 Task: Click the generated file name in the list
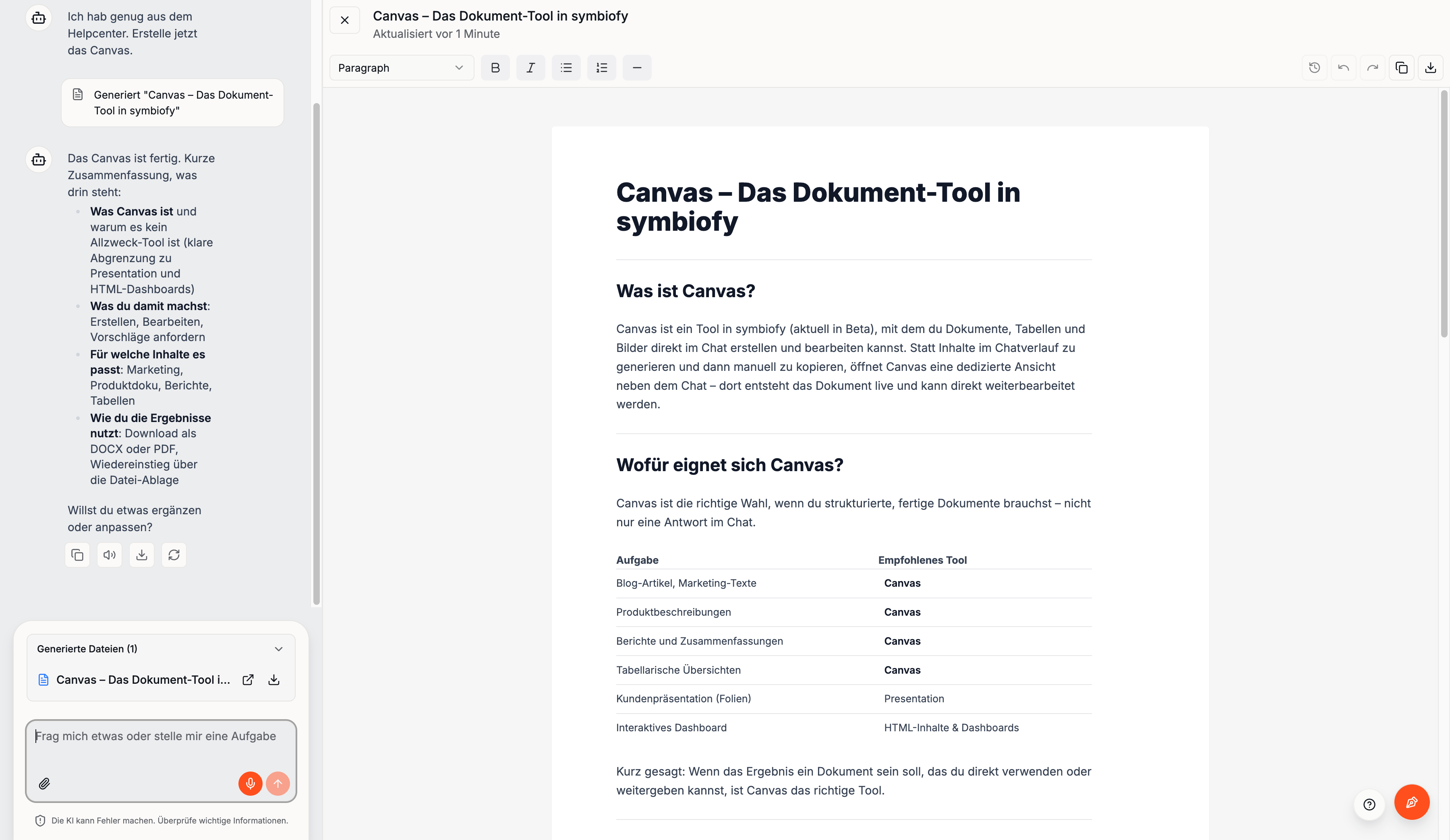[143, 680]
